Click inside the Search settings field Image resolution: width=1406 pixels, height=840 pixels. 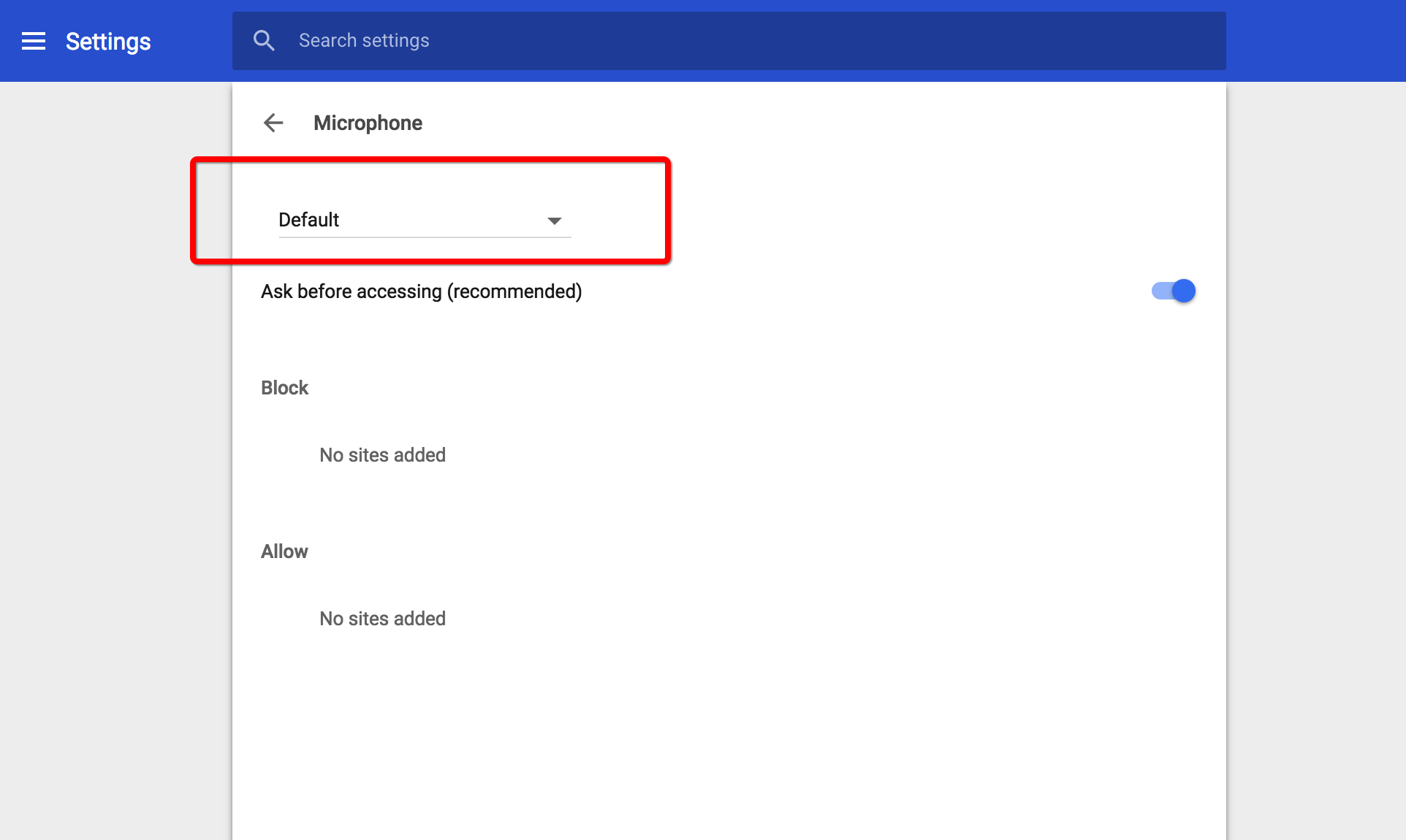[x=512, y=40]
